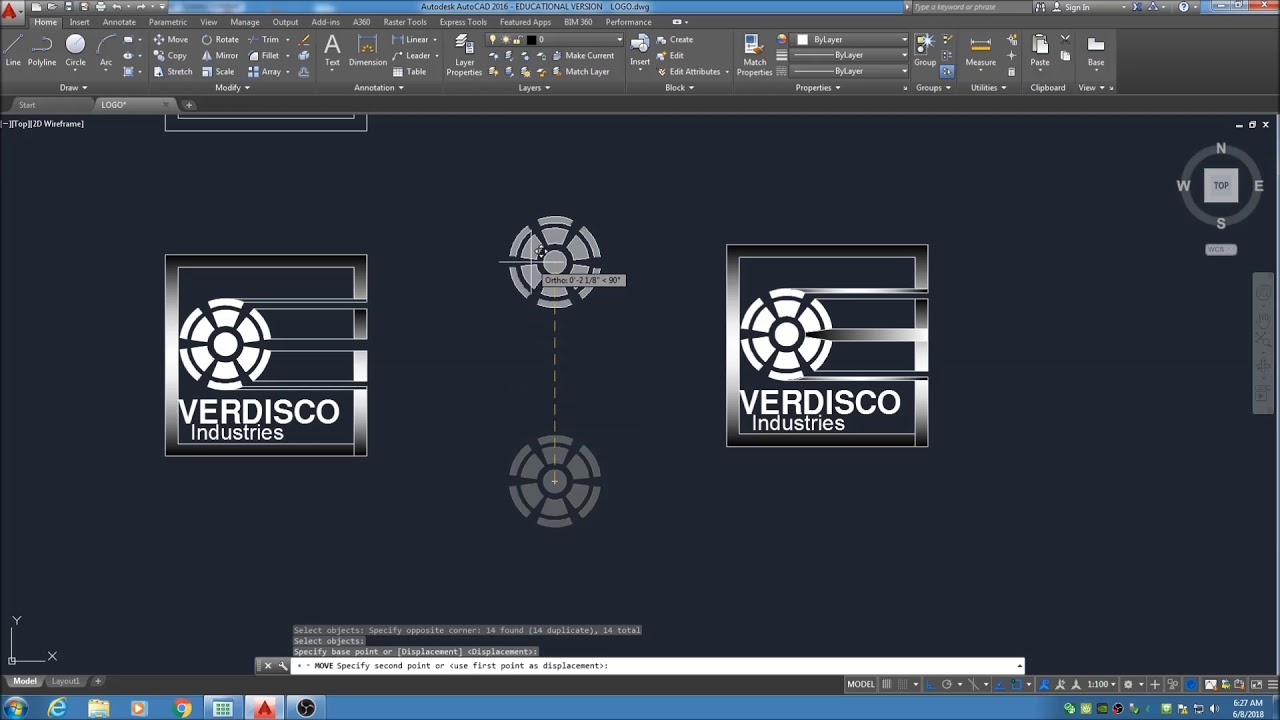Open the Express Tools tab

[x=463, y=22]
